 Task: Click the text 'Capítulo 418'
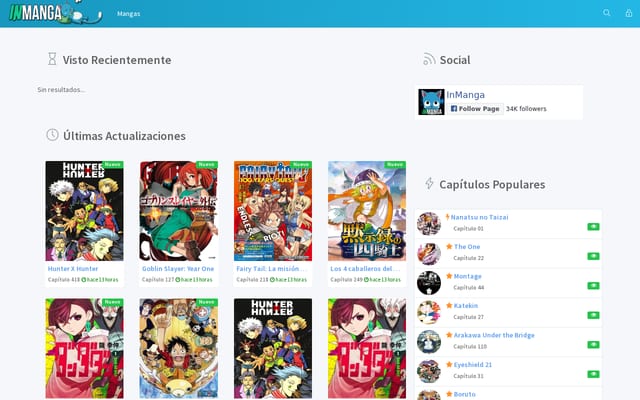[x=64, y=280]
